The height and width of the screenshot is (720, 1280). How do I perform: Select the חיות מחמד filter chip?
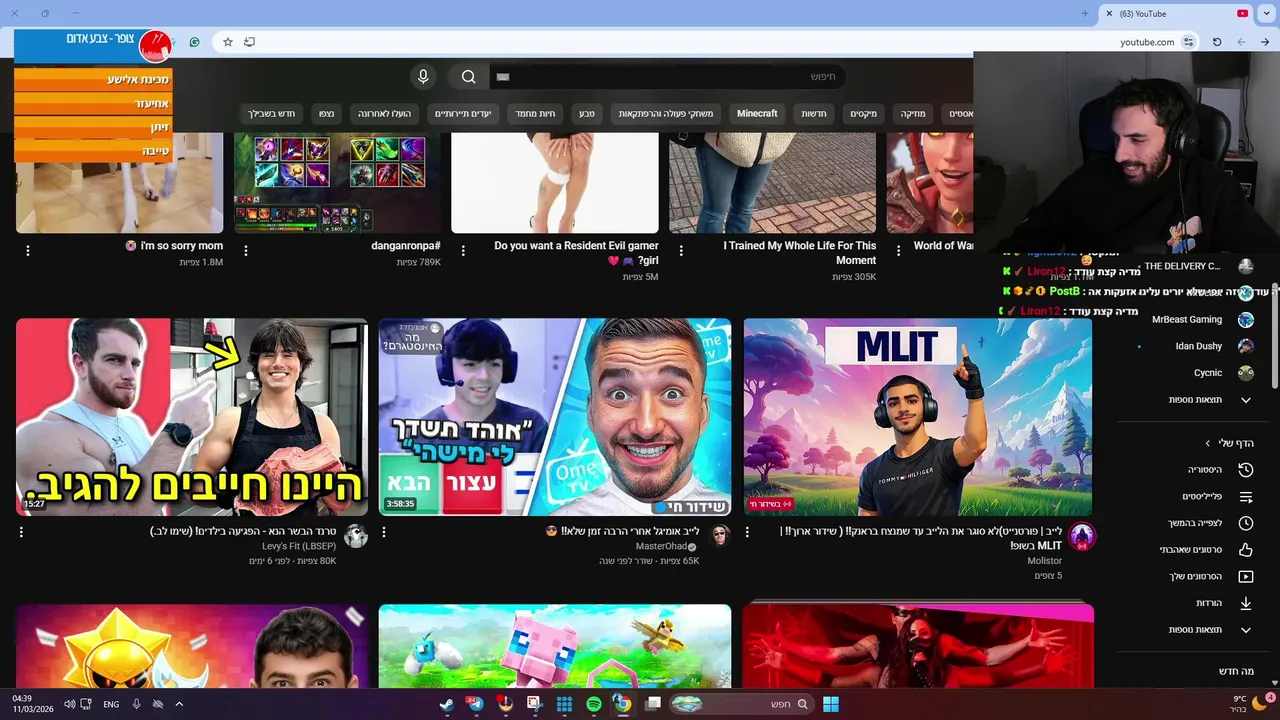tap(535, 114)
